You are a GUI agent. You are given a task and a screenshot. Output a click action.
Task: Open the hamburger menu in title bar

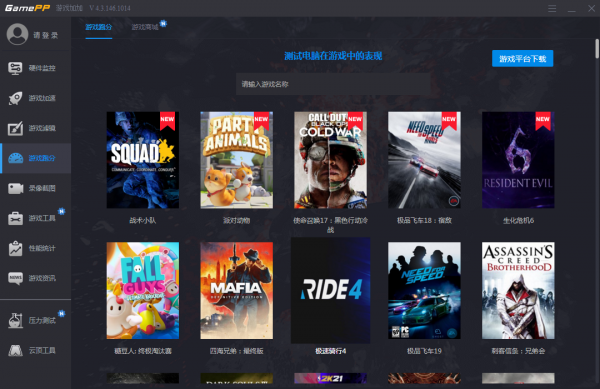pos(552,8)
